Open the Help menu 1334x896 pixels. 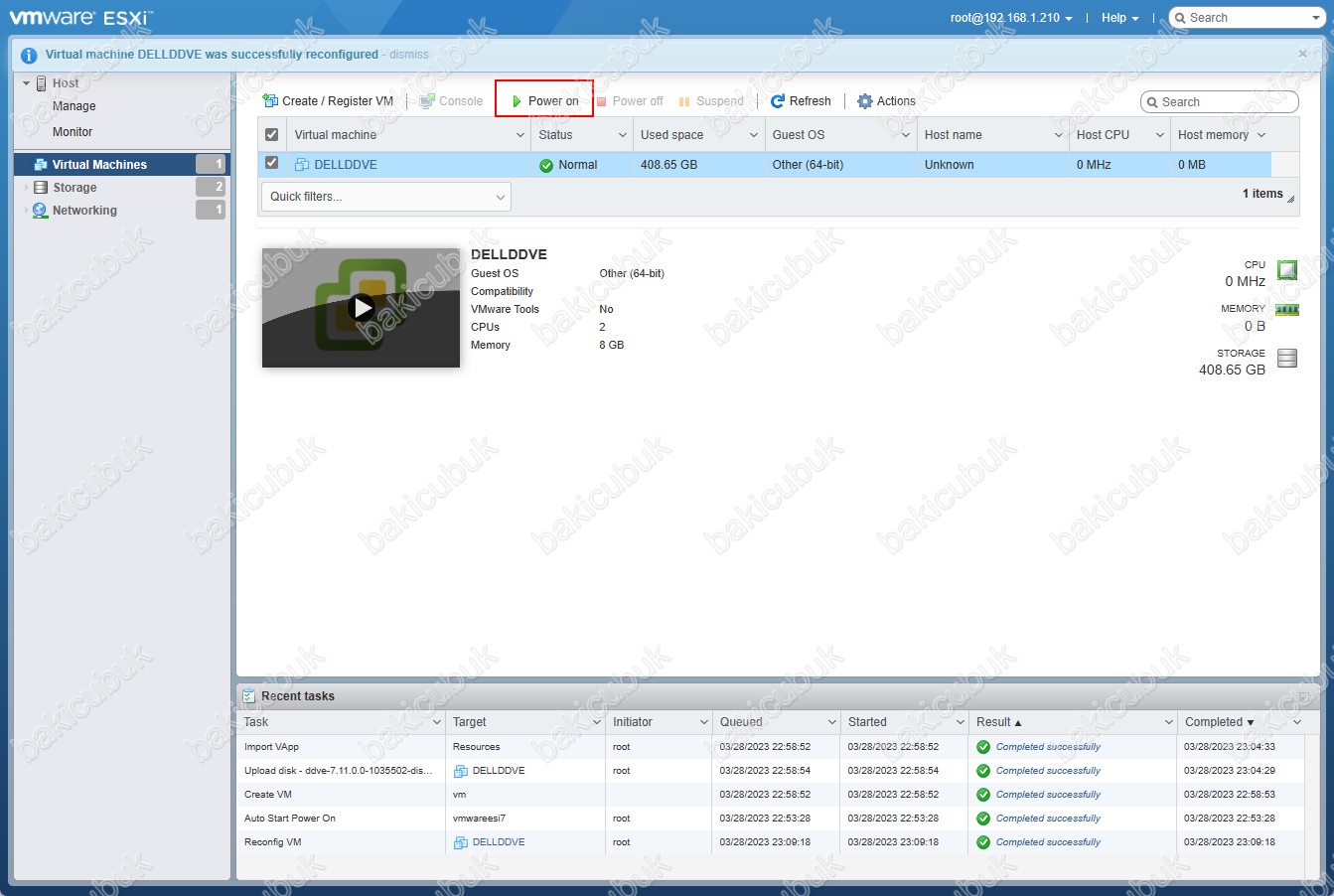[1119, 18]
